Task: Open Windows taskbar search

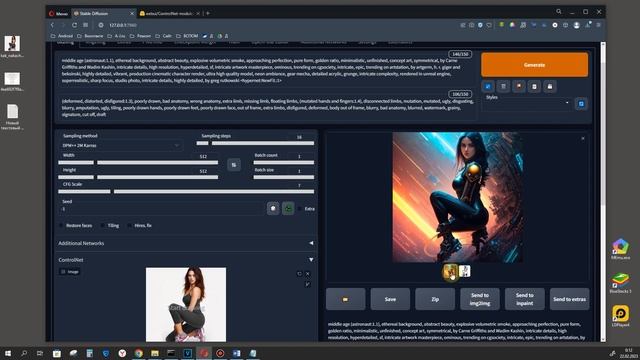Action: coord(24,353)
